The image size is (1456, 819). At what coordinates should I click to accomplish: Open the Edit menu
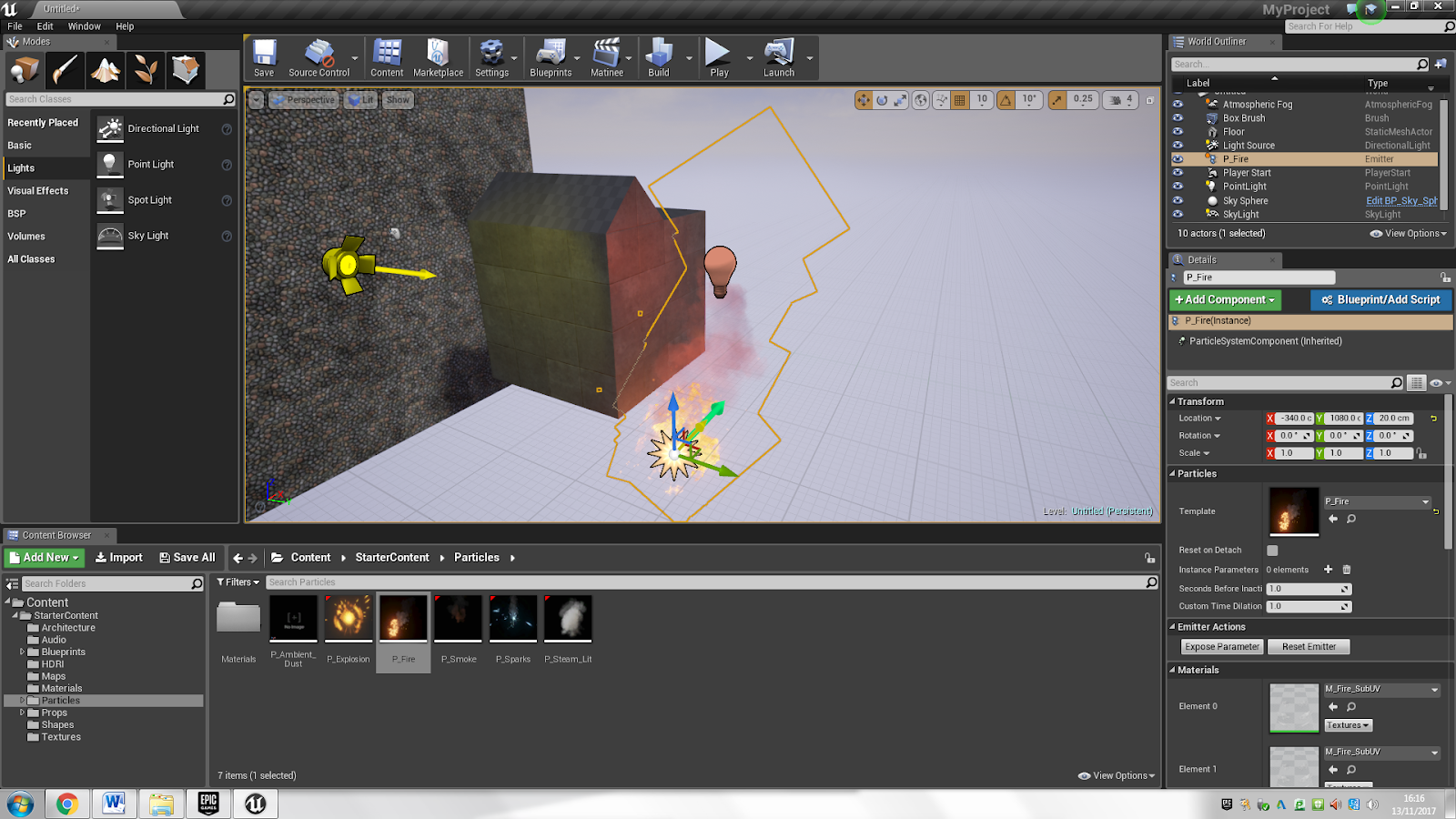click(45, 26)
